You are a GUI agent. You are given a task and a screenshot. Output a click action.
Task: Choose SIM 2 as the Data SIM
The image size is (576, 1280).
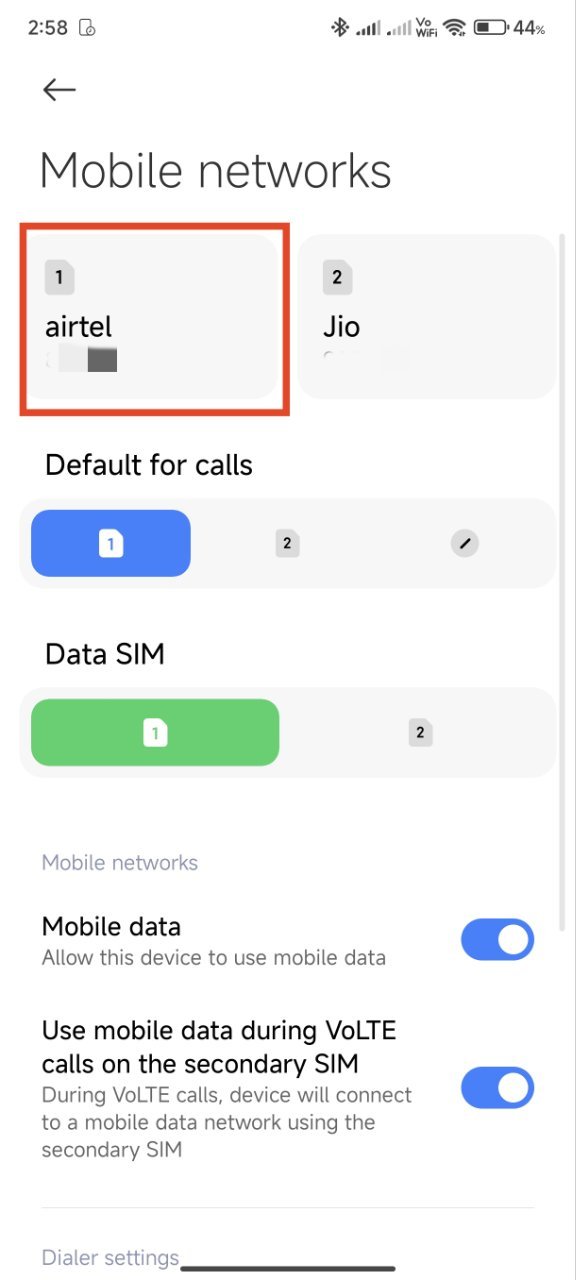tap(420, 732)
